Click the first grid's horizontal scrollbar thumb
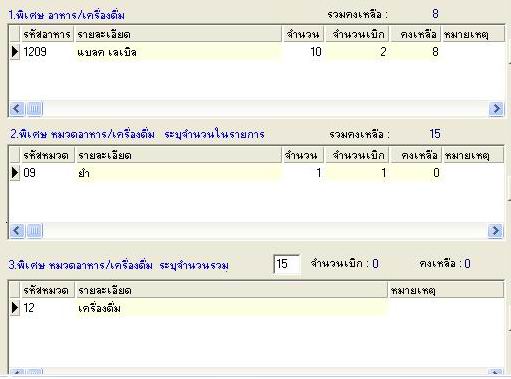 (34, 109)
